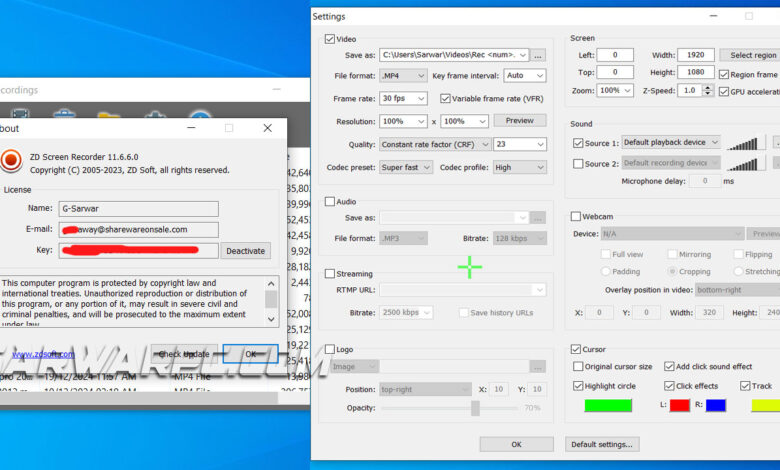Click the Default settings... button
This screenshot has width=780, height=470.
602,444
